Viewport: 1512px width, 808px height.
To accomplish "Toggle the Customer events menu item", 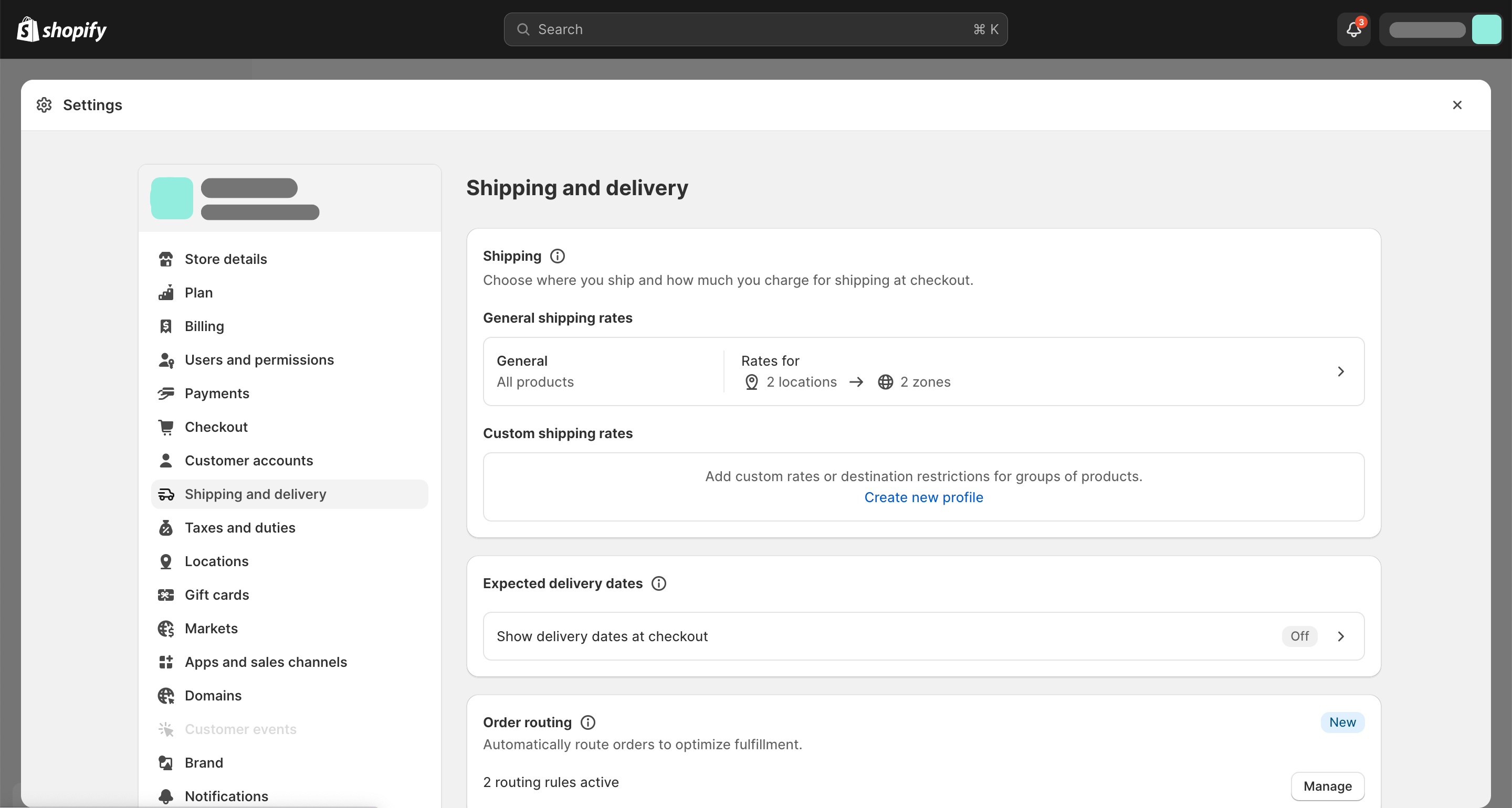I will [x=241, y=728].
